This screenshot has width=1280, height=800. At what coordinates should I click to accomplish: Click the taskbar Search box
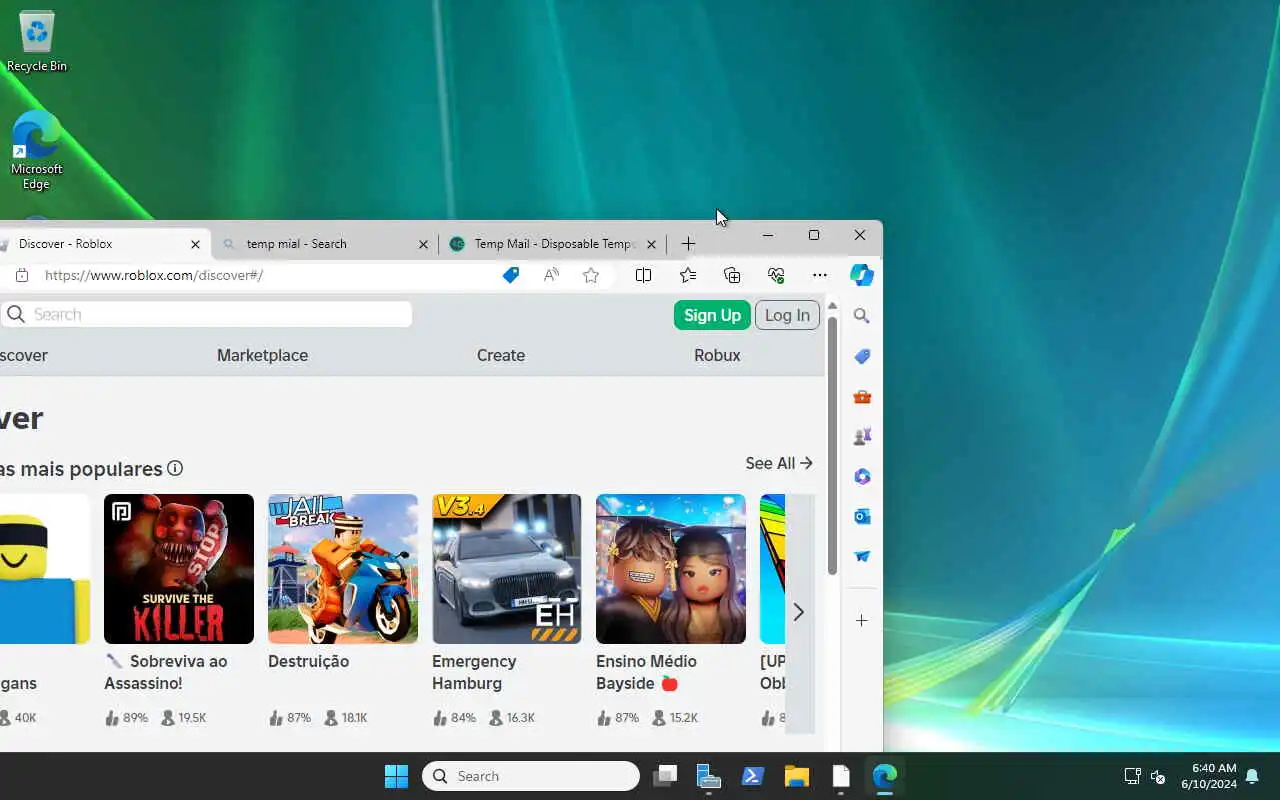point(531,776)
